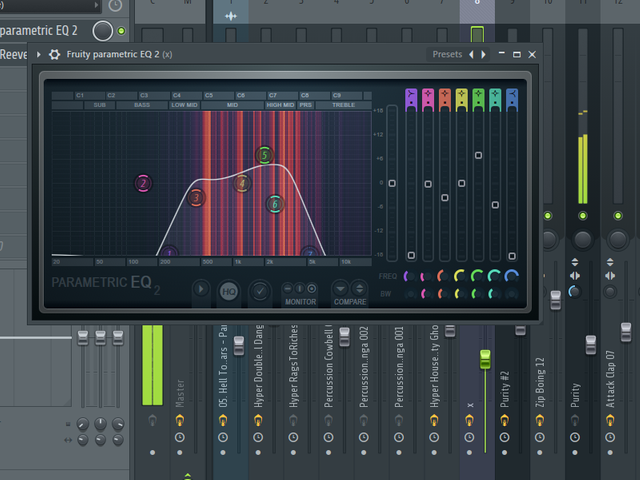This screenshot has width=640, height=480.
Task: Click the up-down arrows above Purity fader
Action: click(x=575, y=262)
